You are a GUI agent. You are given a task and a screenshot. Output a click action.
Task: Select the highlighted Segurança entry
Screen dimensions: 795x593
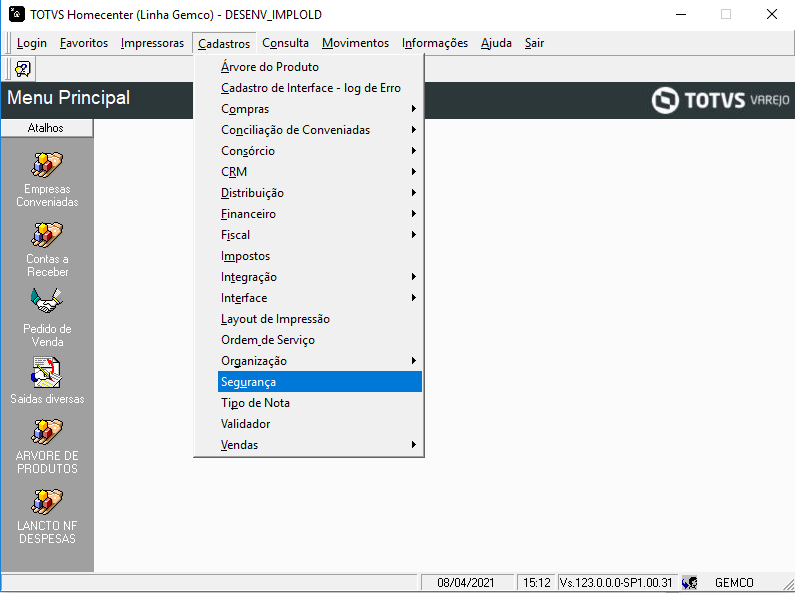[x=320, y=382]
